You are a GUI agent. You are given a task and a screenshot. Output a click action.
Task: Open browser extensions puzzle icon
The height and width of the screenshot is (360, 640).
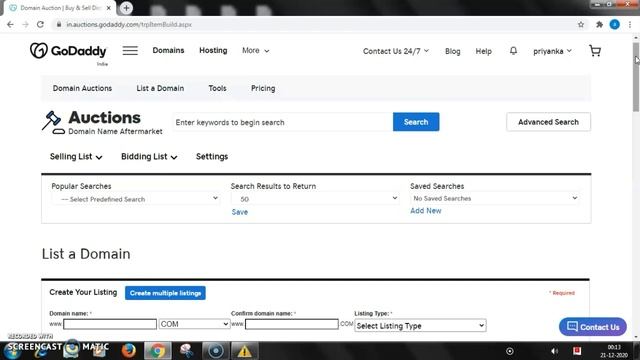[599, 24]
